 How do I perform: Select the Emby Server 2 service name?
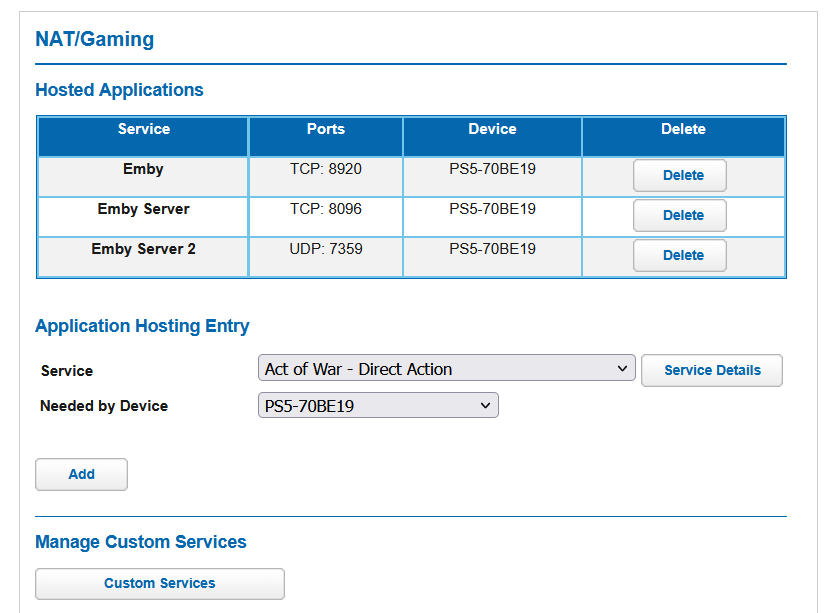pyautogui.click(x=144, y=249)
